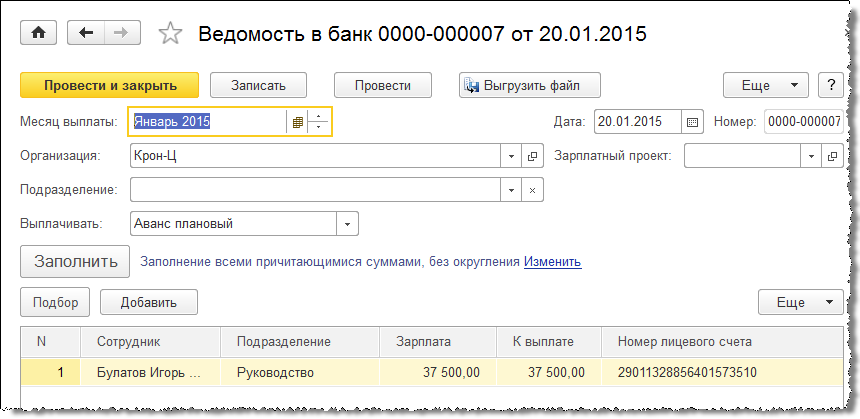The width and height of the screenshot is (860, 419).
Task: Expand the Выплачивать dropdown
Action: click(348, 224)
